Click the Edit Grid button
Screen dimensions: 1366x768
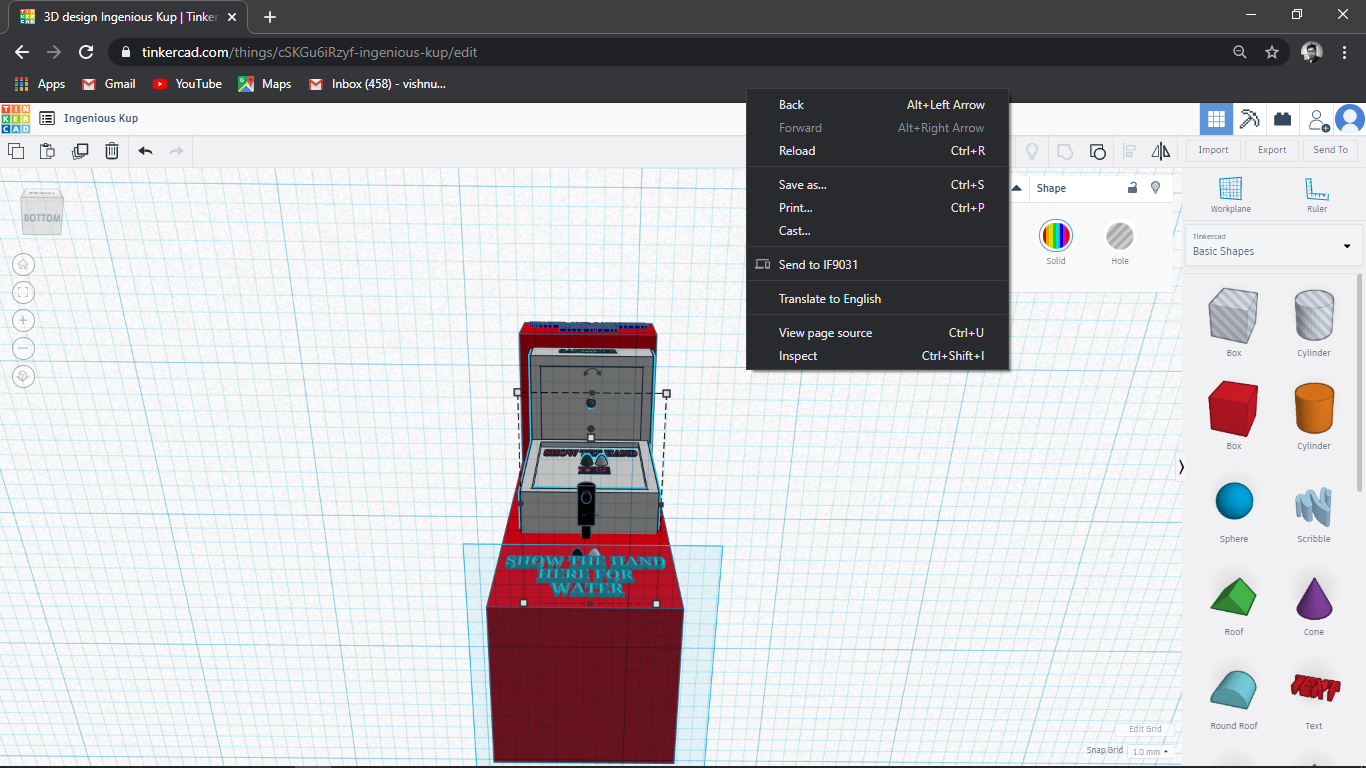click(x=1145, y=729)
